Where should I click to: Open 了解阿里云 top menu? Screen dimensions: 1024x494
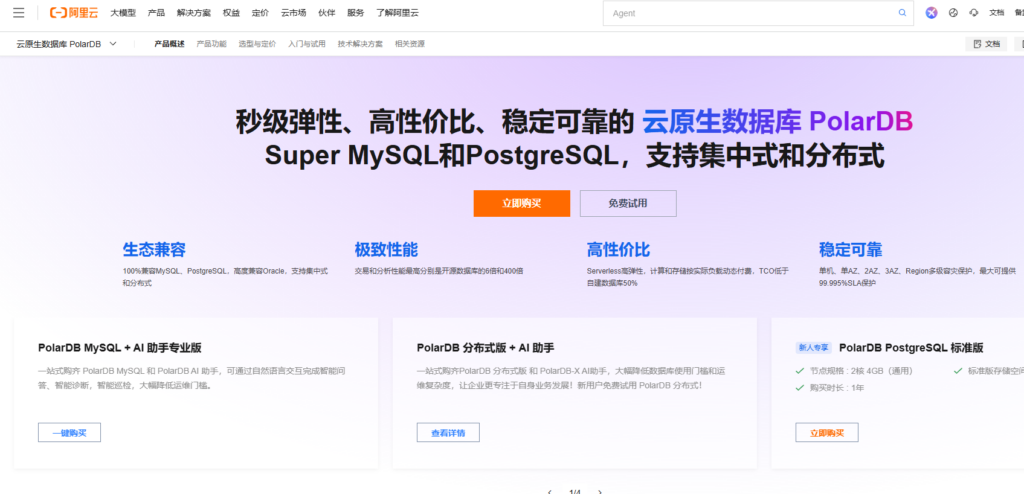[x=397, y=13]
